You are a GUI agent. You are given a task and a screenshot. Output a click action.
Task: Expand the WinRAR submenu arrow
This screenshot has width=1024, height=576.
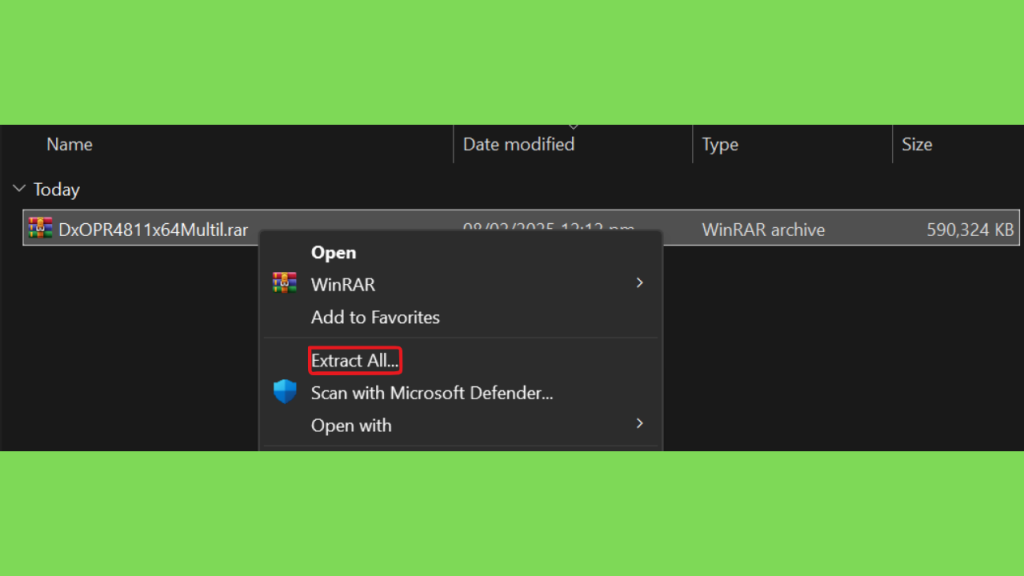(639, 283)
